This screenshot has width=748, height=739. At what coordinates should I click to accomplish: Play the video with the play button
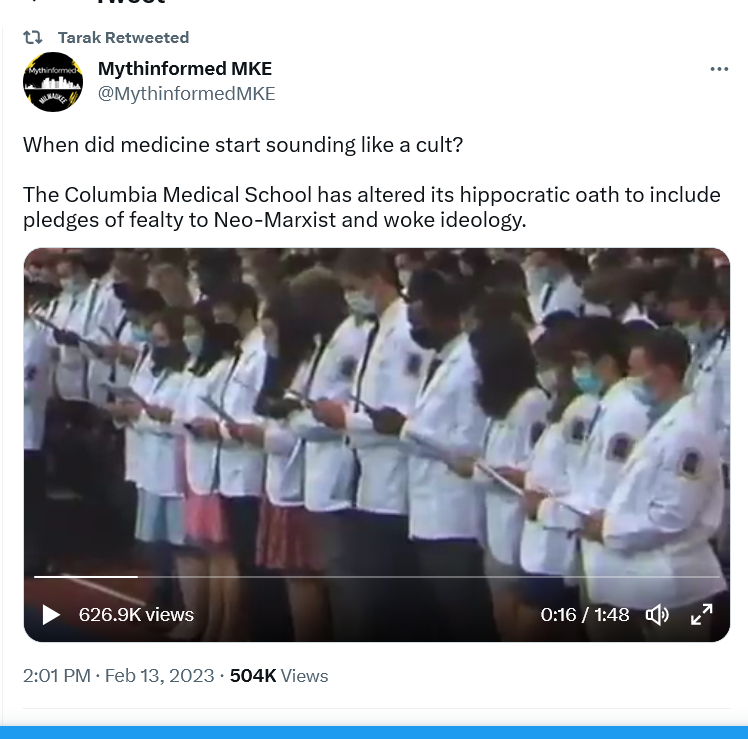pos(51,614)
